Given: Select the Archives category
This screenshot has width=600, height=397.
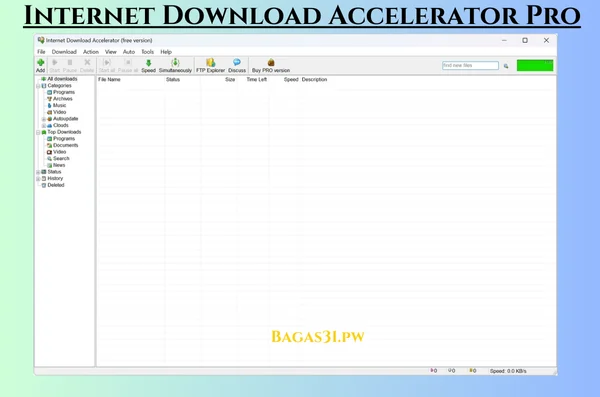Looking at the screenshot, I should 62,99.
